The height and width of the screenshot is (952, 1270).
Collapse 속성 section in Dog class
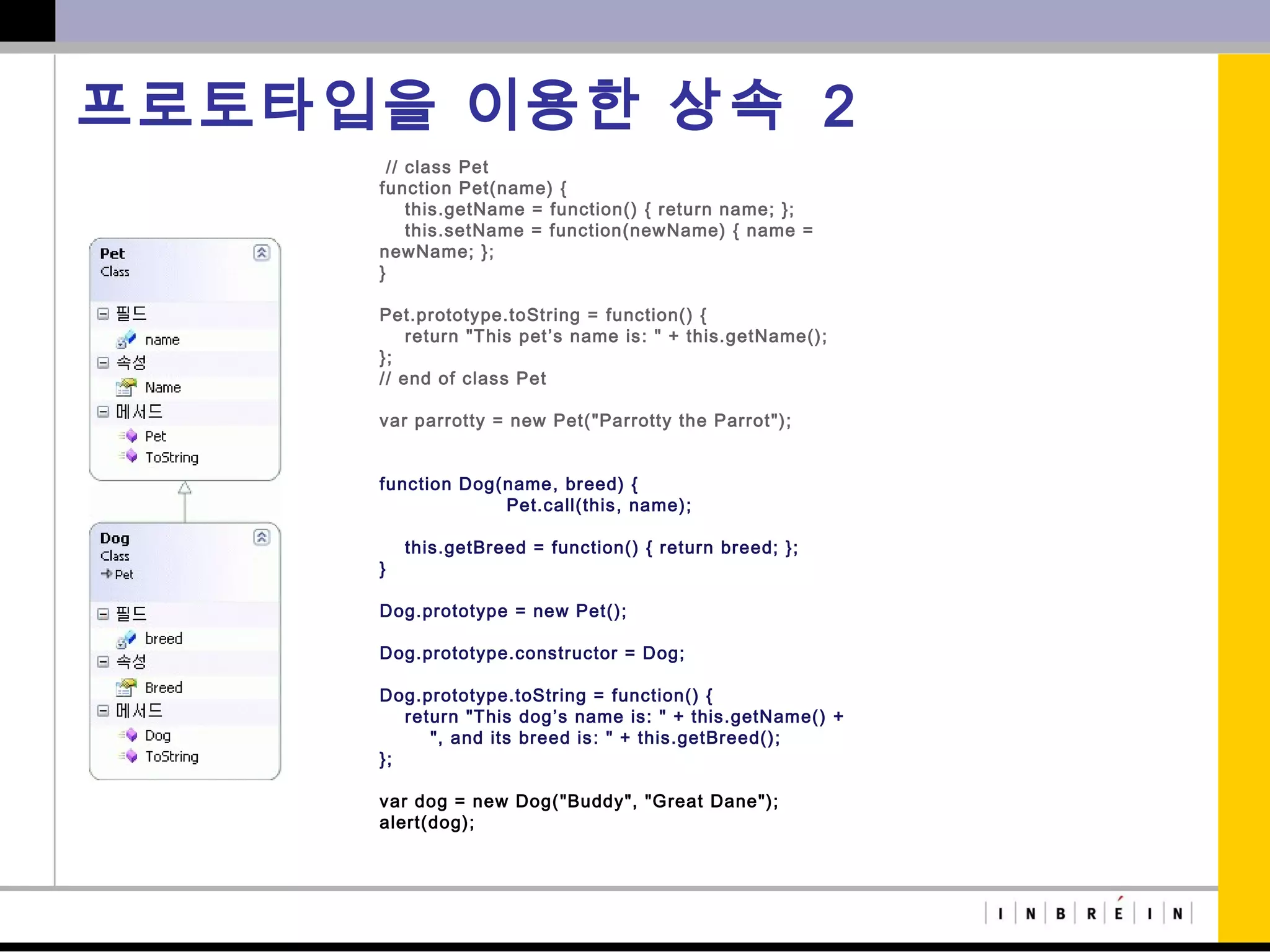point(103,662)
